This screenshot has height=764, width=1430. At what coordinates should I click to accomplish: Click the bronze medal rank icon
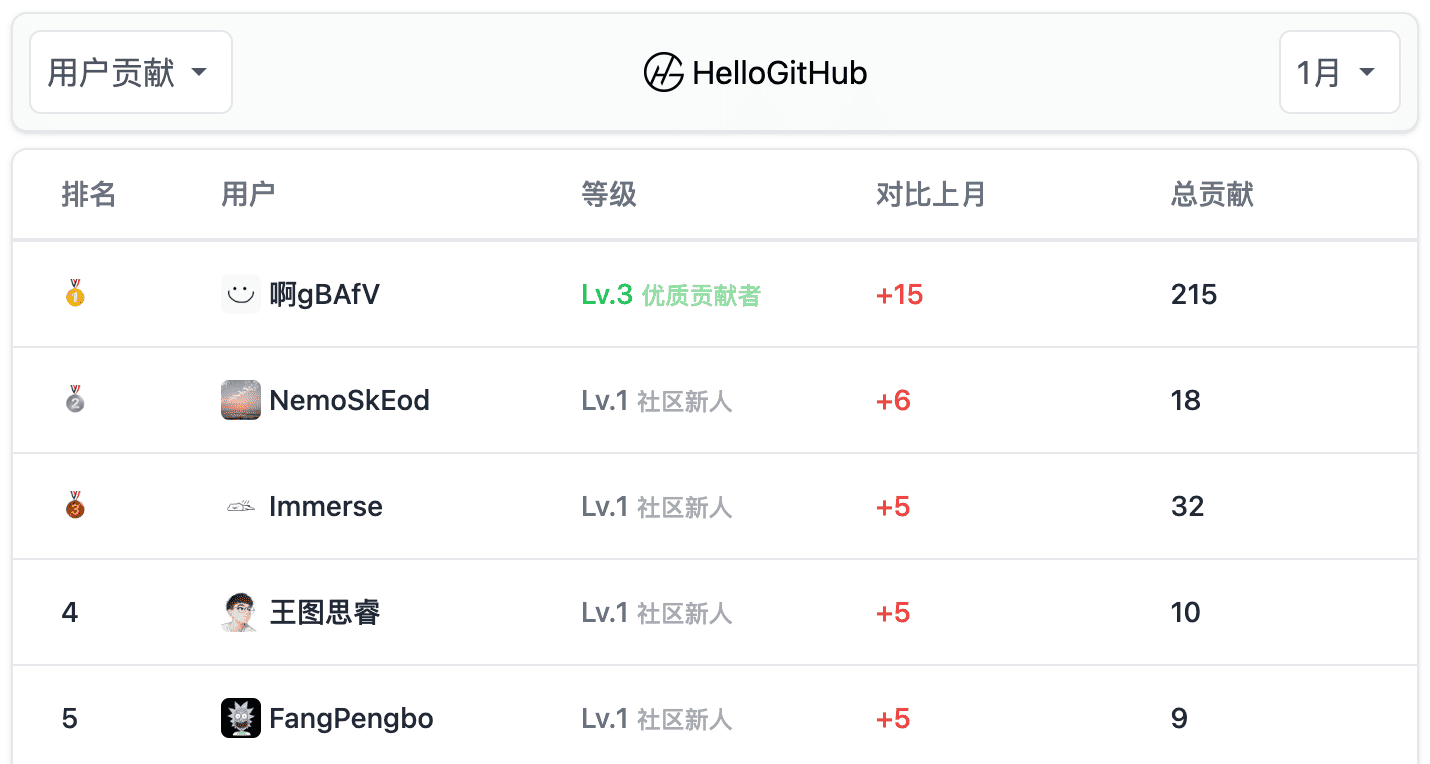click(75, 505)
